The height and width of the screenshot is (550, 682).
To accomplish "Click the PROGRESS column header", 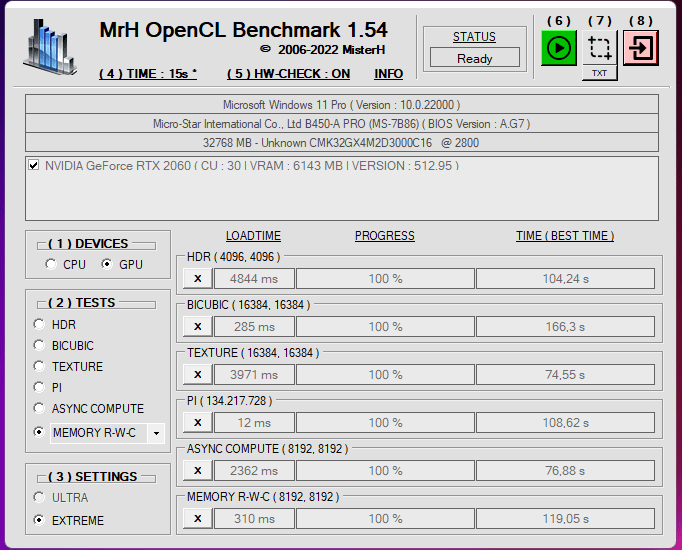I will [x=384, y=236].
